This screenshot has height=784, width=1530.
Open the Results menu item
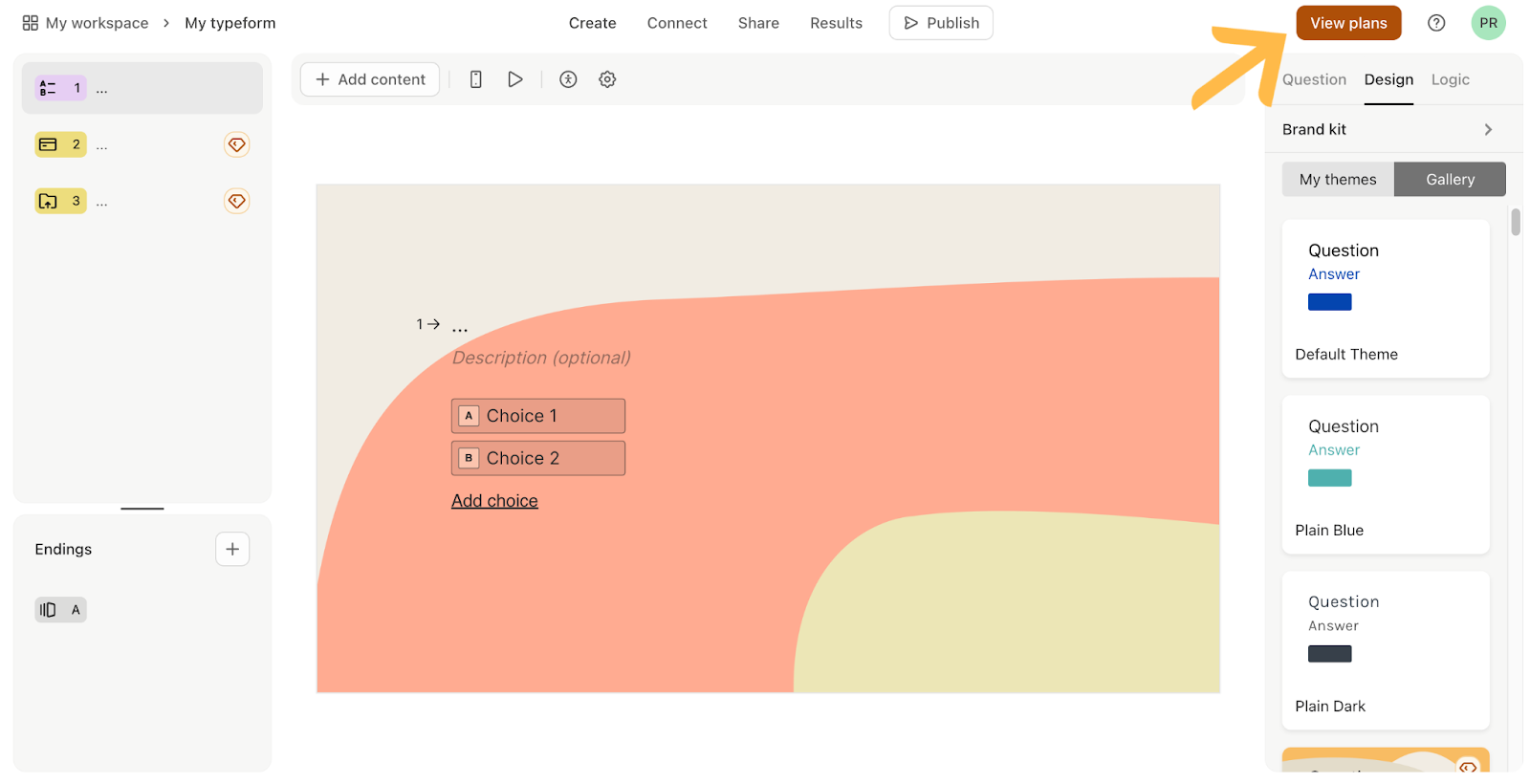coord(836,23)
